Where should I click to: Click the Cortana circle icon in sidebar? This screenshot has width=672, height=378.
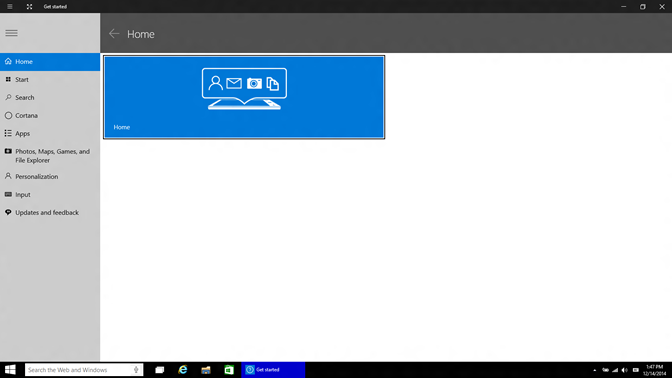(x=8, y=115)
